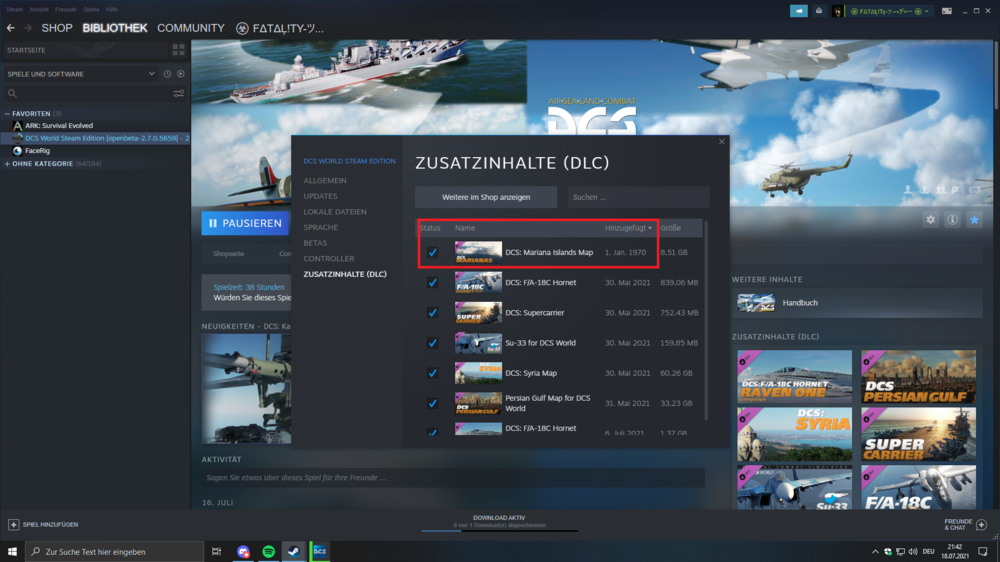Toggle favorite star for DCS World
The width and height of the screenshot is (1000, 562).
coord(974,219)
